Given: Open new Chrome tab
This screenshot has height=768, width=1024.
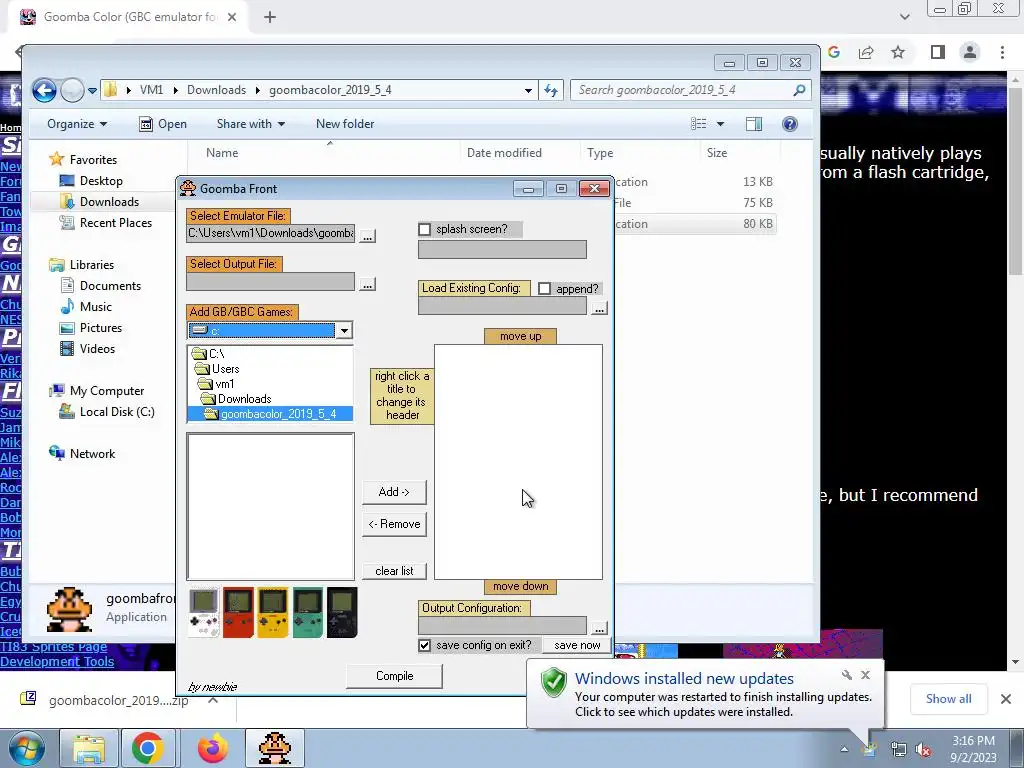Looking at the screenshot, I should click(x=270, y=17).
